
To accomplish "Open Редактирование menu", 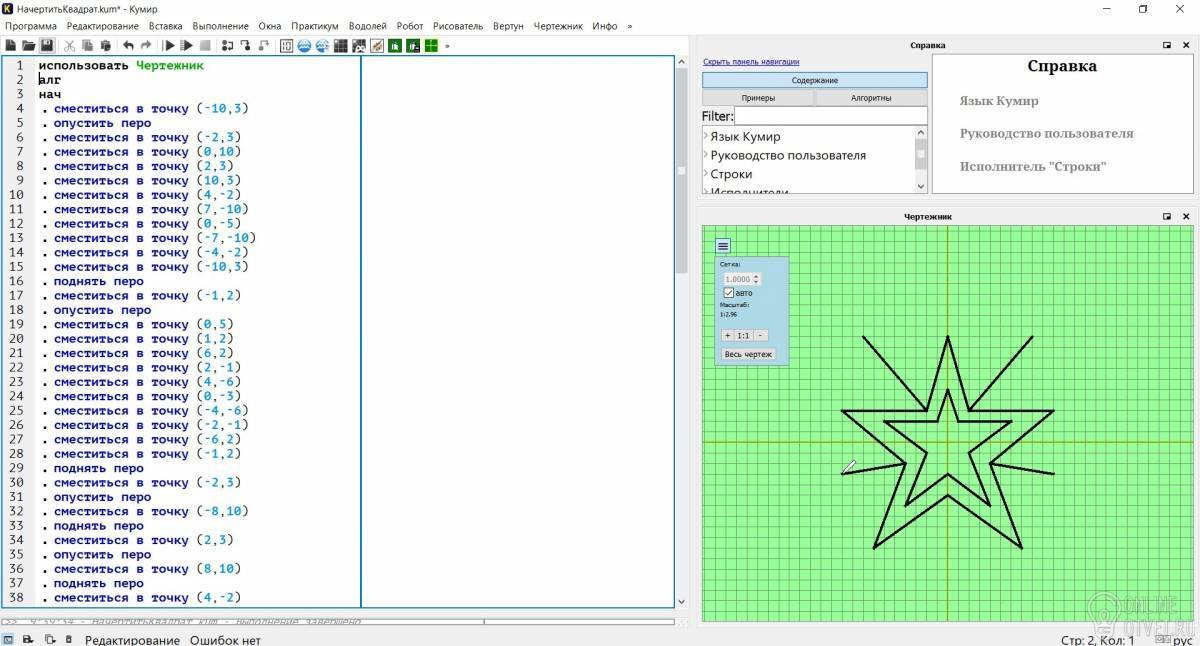I will [x=104, y=26].
